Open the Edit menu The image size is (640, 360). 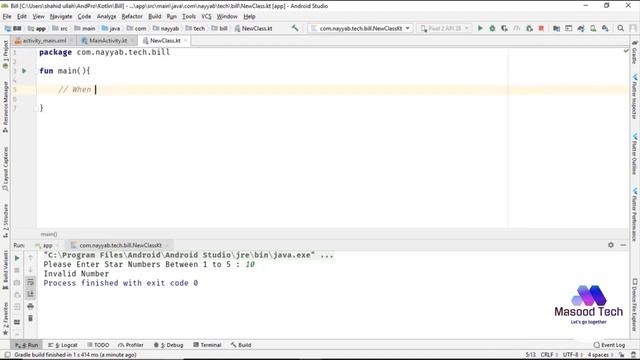(22, 16)
